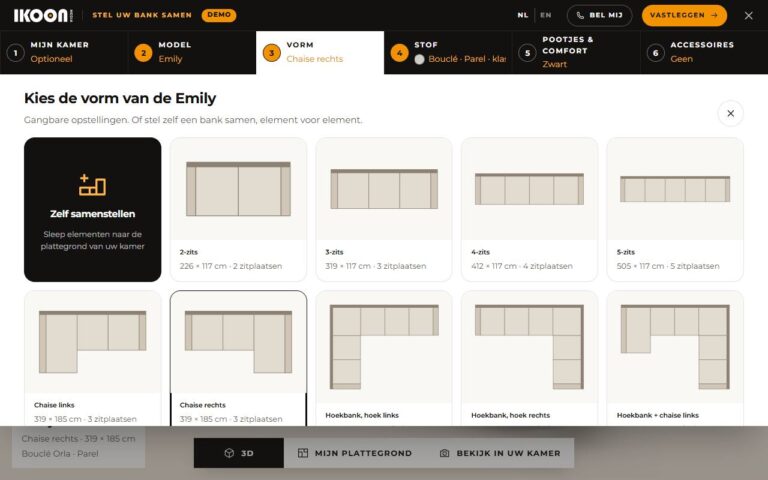Click the IKOON logo
The height and width of the screenshot is (480, 768).
pyautogui.click(x=43, y=15)
